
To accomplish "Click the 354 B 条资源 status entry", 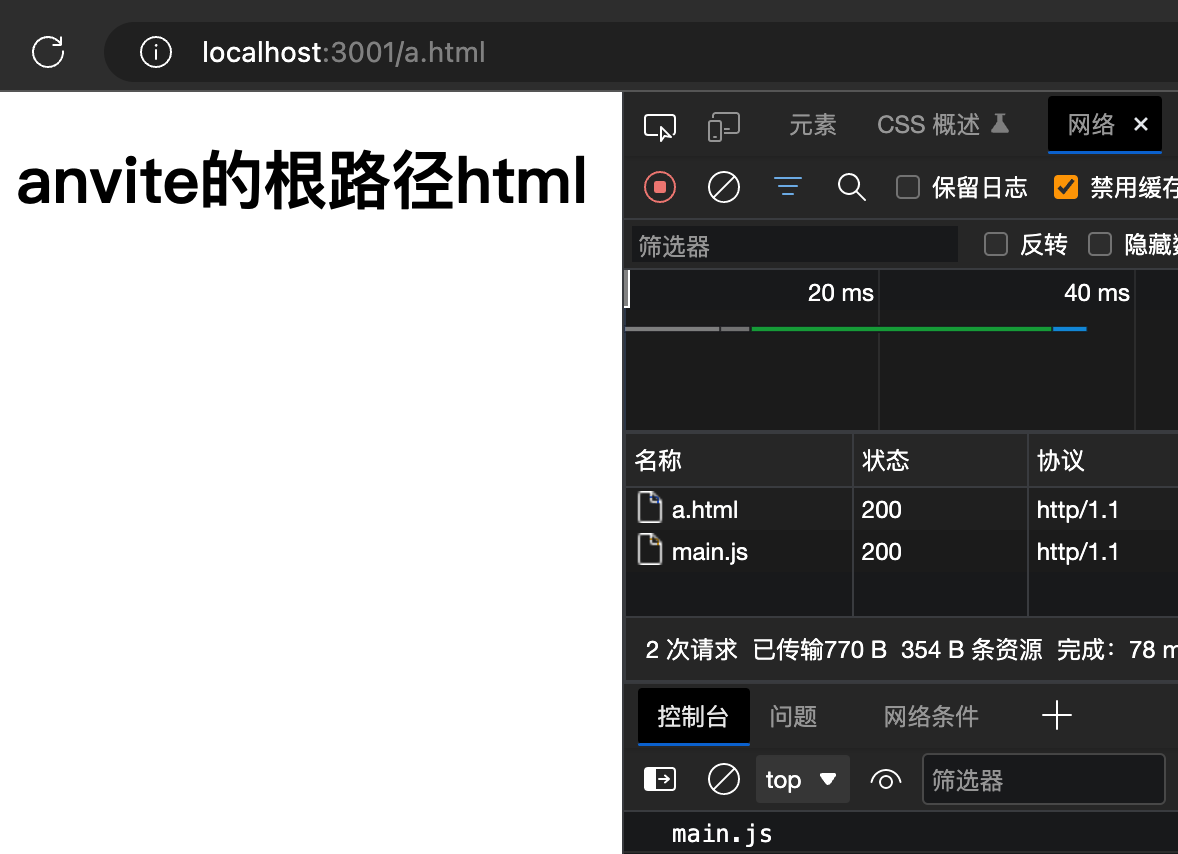I will [x=971, y=650].
